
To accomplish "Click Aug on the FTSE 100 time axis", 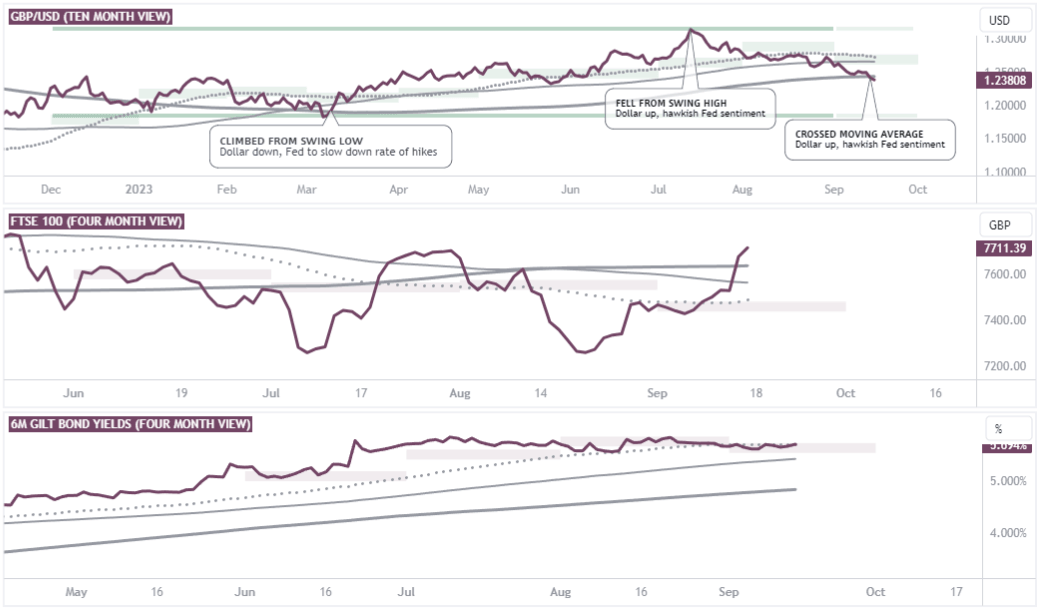I will [460, 393].
